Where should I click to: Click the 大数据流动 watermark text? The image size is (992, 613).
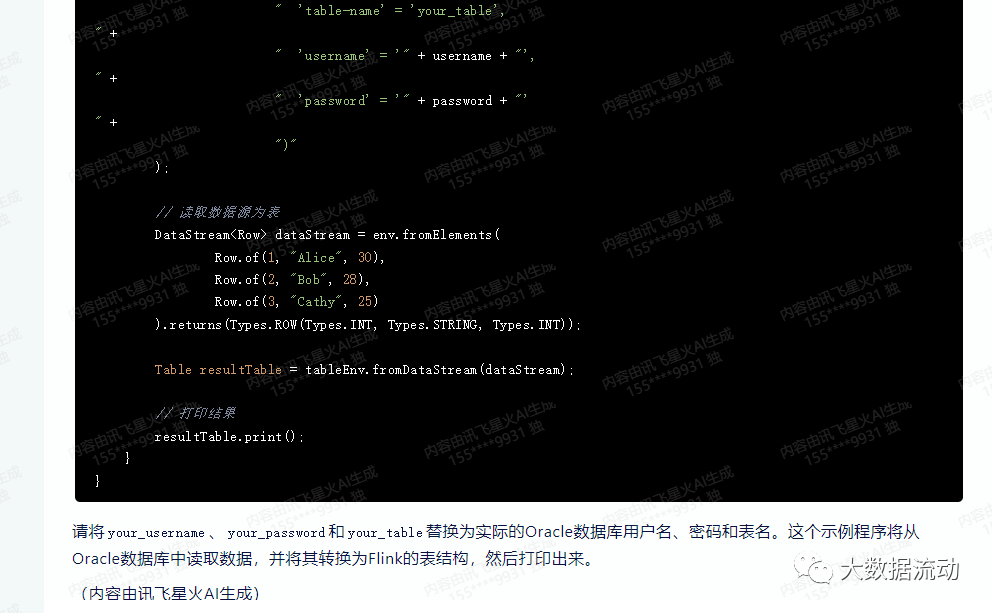(900, 569)
